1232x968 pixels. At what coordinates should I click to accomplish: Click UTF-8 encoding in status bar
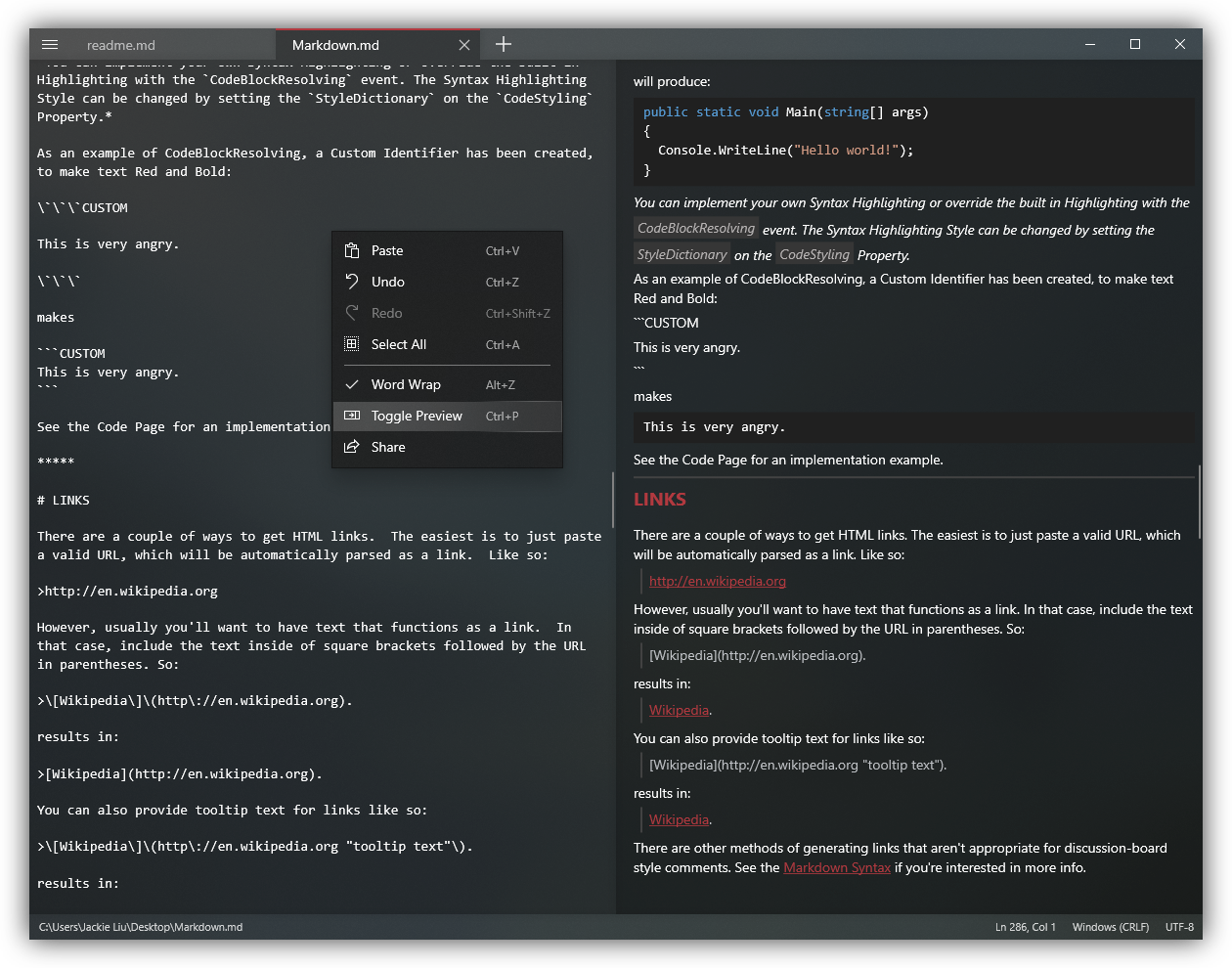tap(1179, 927)
